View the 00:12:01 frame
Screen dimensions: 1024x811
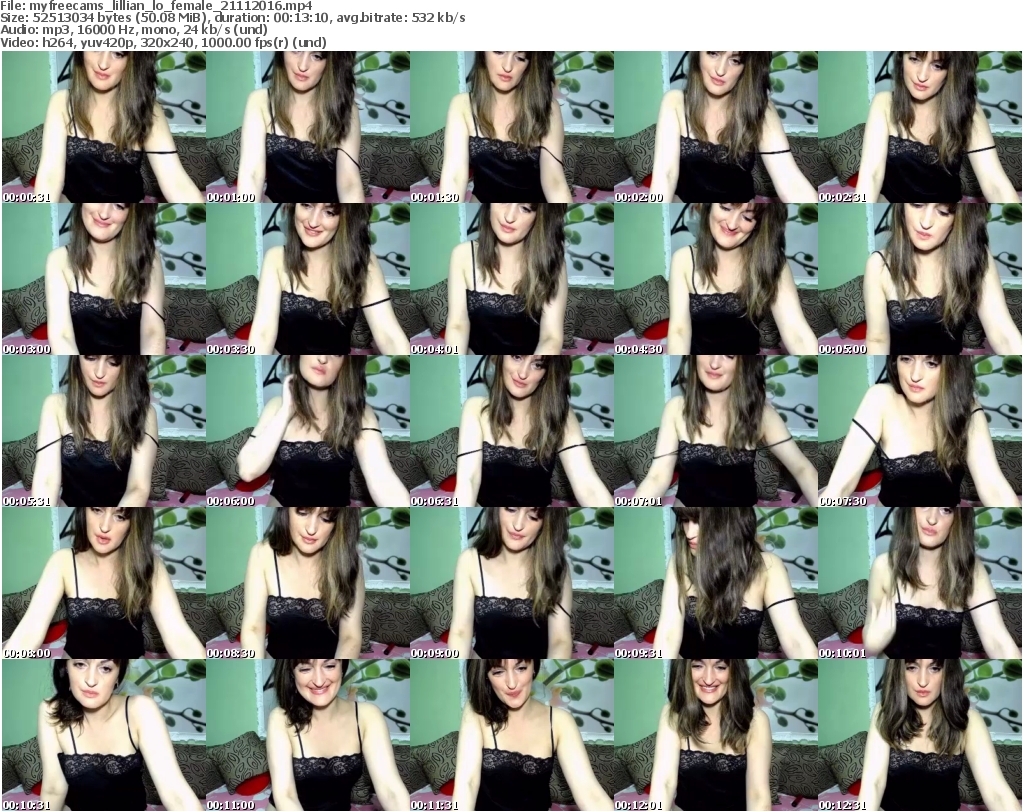click(x=715, y=735)
